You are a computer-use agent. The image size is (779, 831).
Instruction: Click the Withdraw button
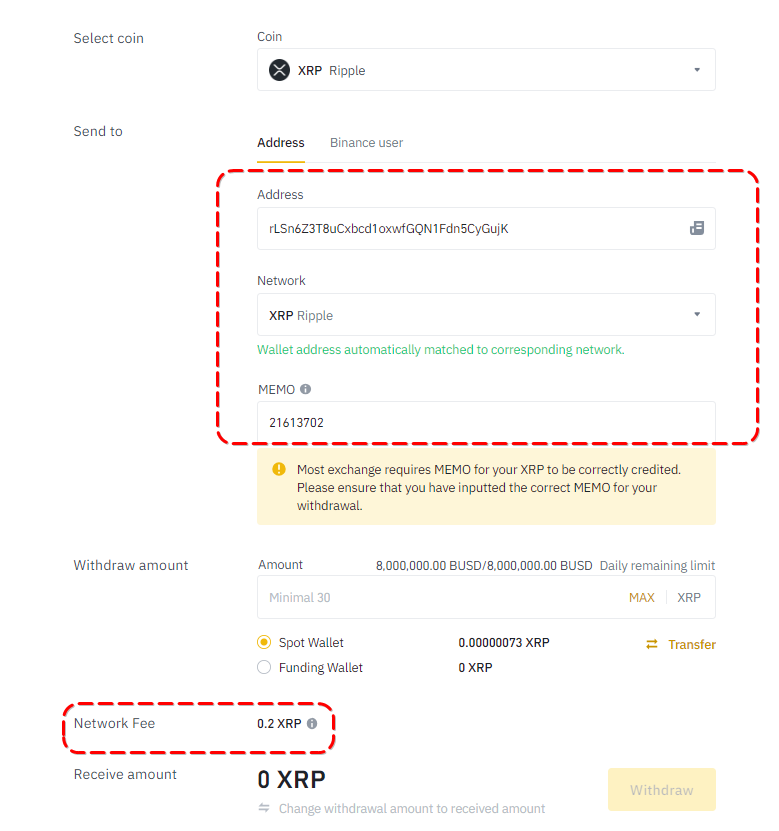pyautogui.click(x=661, y=790)
